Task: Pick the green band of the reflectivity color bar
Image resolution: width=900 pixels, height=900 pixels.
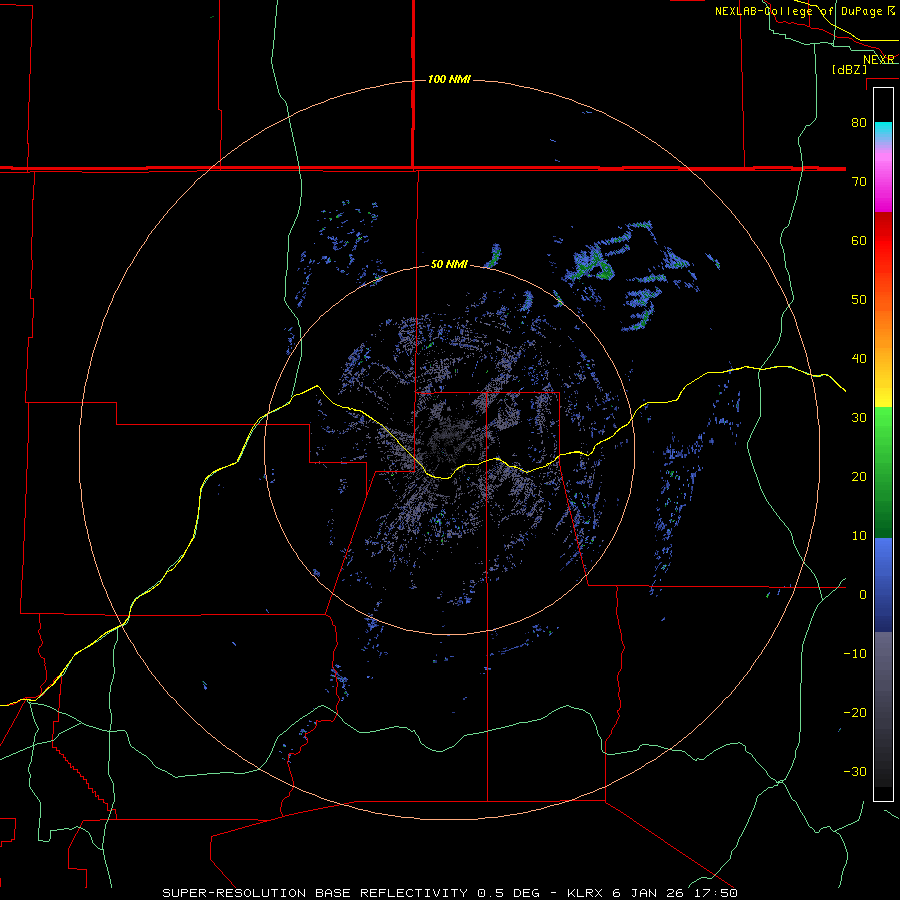Action: pyautogui.click(x=883, y=472)
